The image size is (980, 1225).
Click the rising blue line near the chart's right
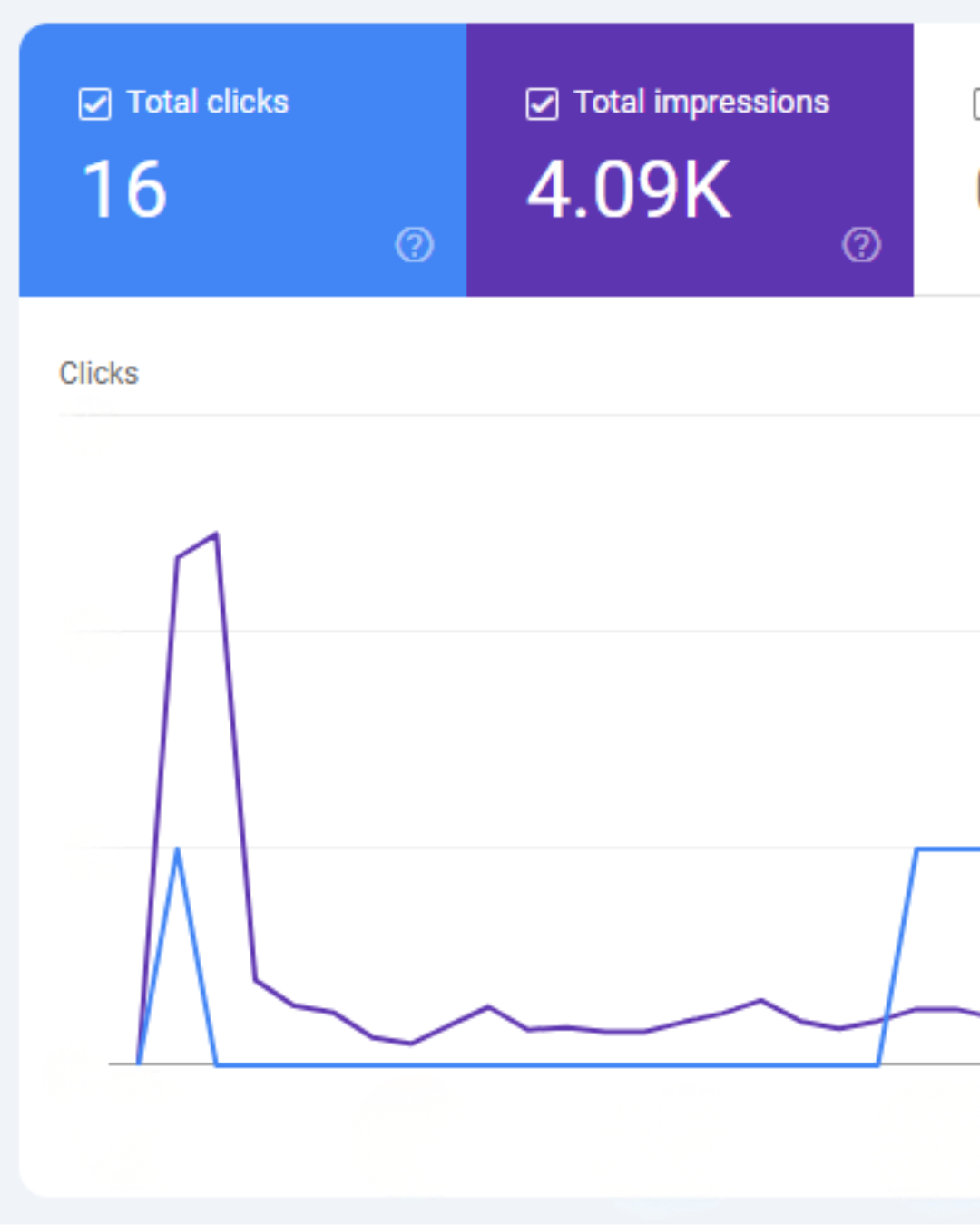click(x=898, y=953)
